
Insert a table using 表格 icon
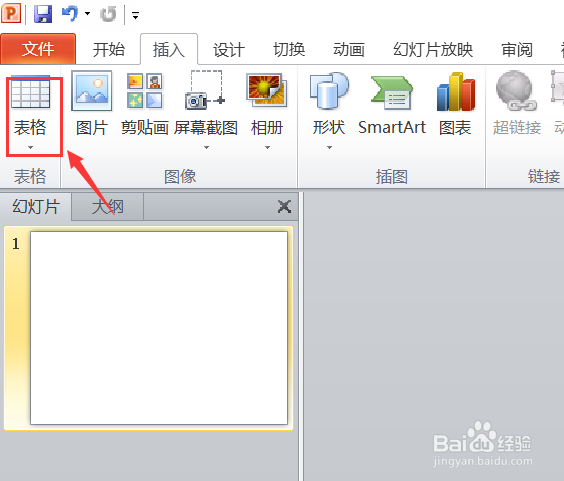point(31,92)
